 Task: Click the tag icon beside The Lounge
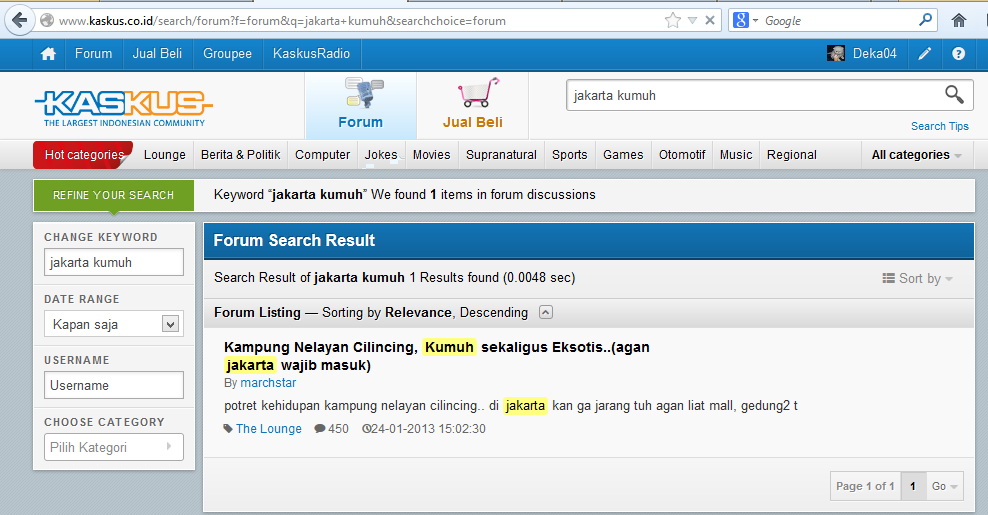click(228, 429)
